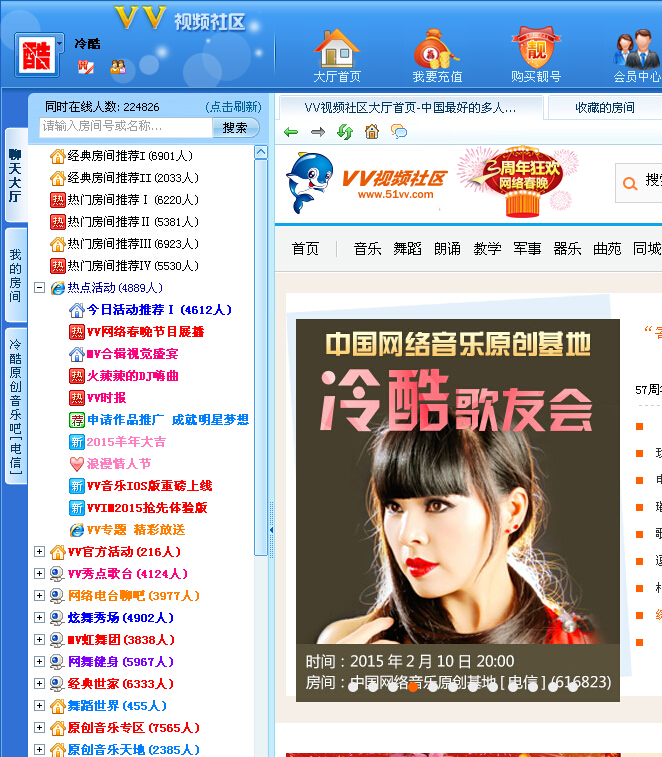
Task: Open the calendar sign-in icon under username
Action: click(85, 67)
